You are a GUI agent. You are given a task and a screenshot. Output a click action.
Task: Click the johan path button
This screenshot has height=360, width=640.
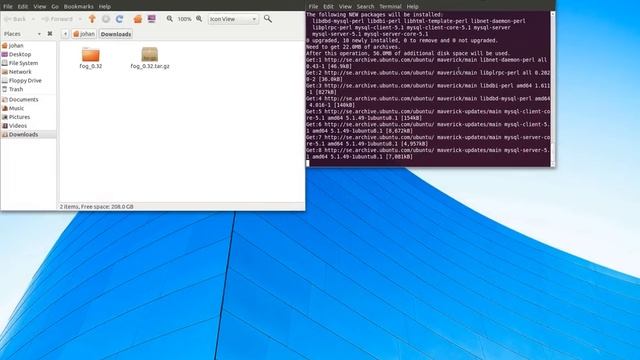[x=84, y=34]
